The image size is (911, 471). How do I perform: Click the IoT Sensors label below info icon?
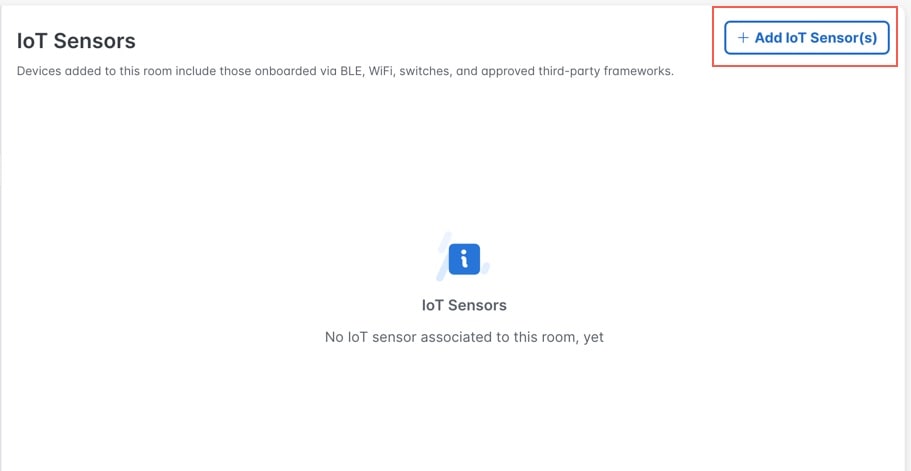[464, 305]
